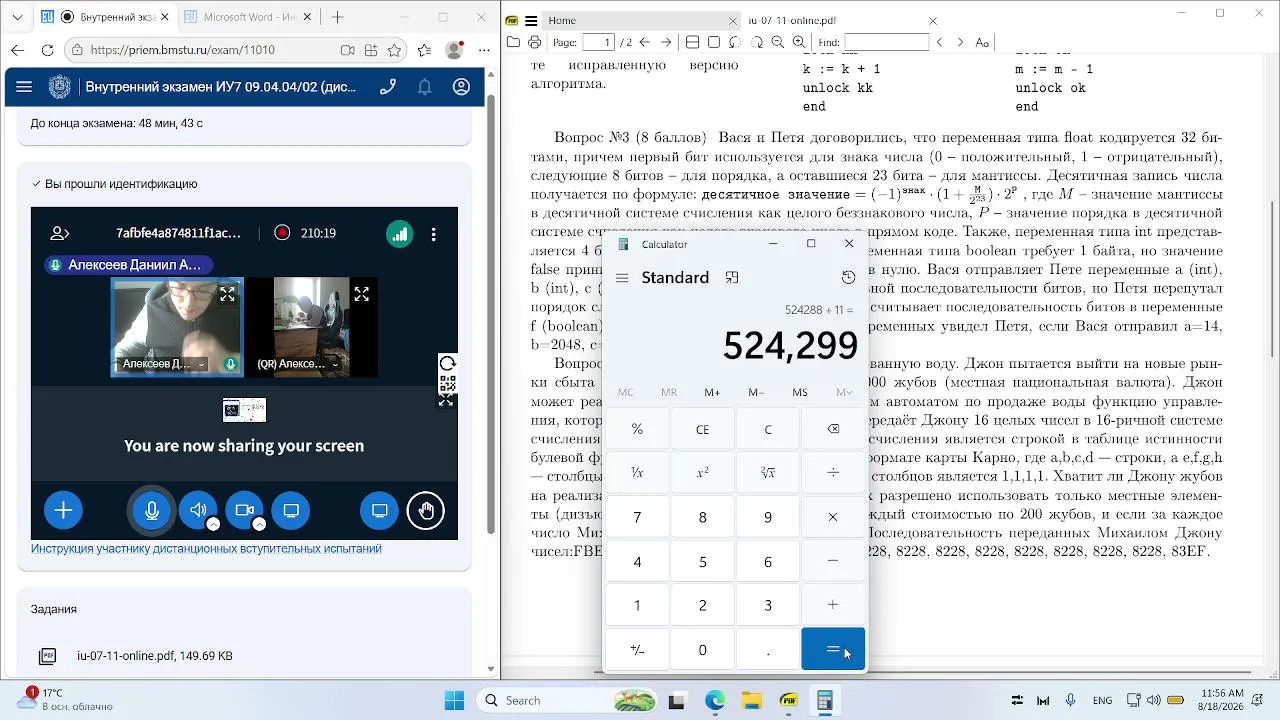
Task: Click the shared screen preview thumbnail
Action: click(x=244, y=410)
